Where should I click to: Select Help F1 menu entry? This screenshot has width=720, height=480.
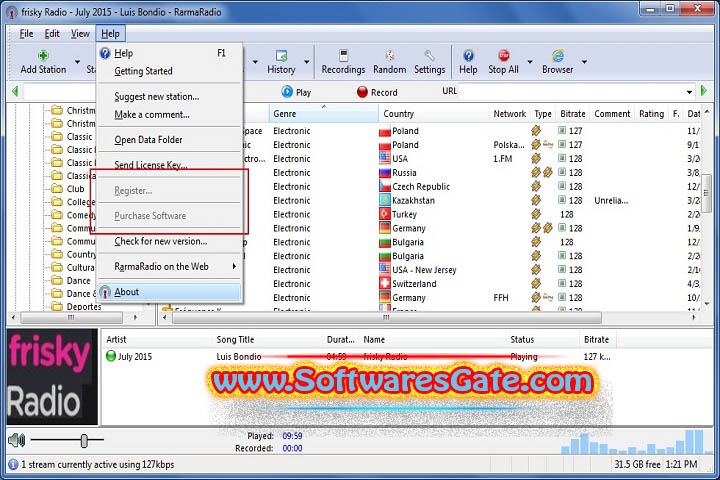[x=170, y=53]
